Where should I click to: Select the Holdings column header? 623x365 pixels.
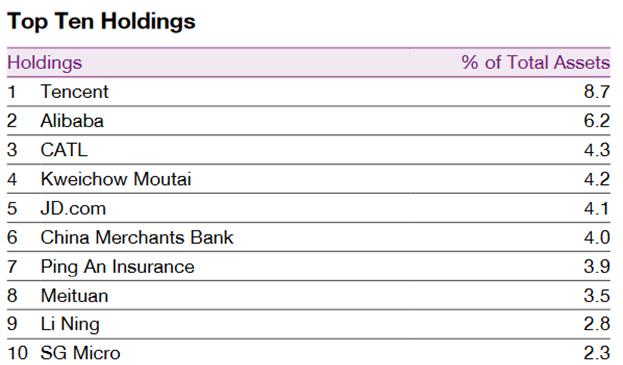[x=45, y=63]
